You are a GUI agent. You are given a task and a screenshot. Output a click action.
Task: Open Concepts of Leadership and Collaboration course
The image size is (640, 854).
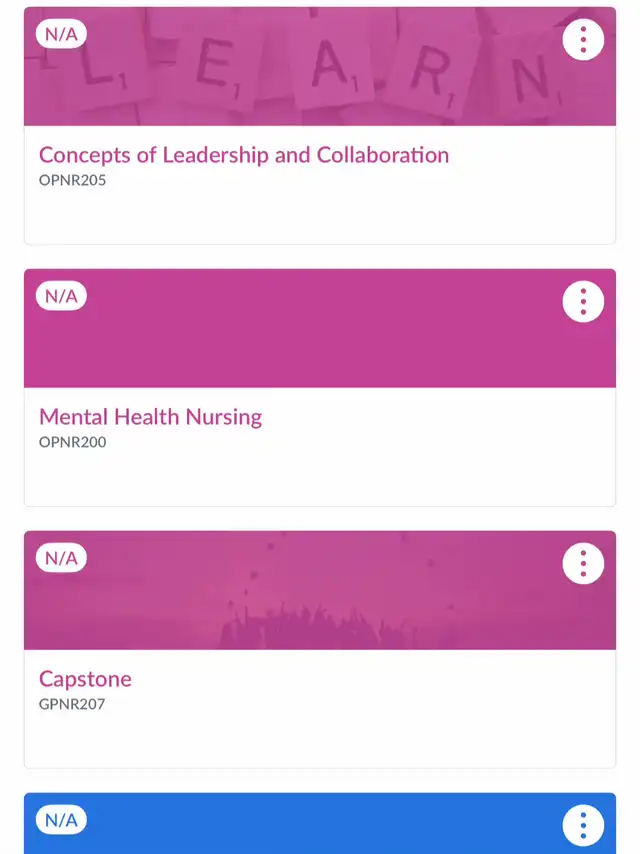(x=244, y=155)
